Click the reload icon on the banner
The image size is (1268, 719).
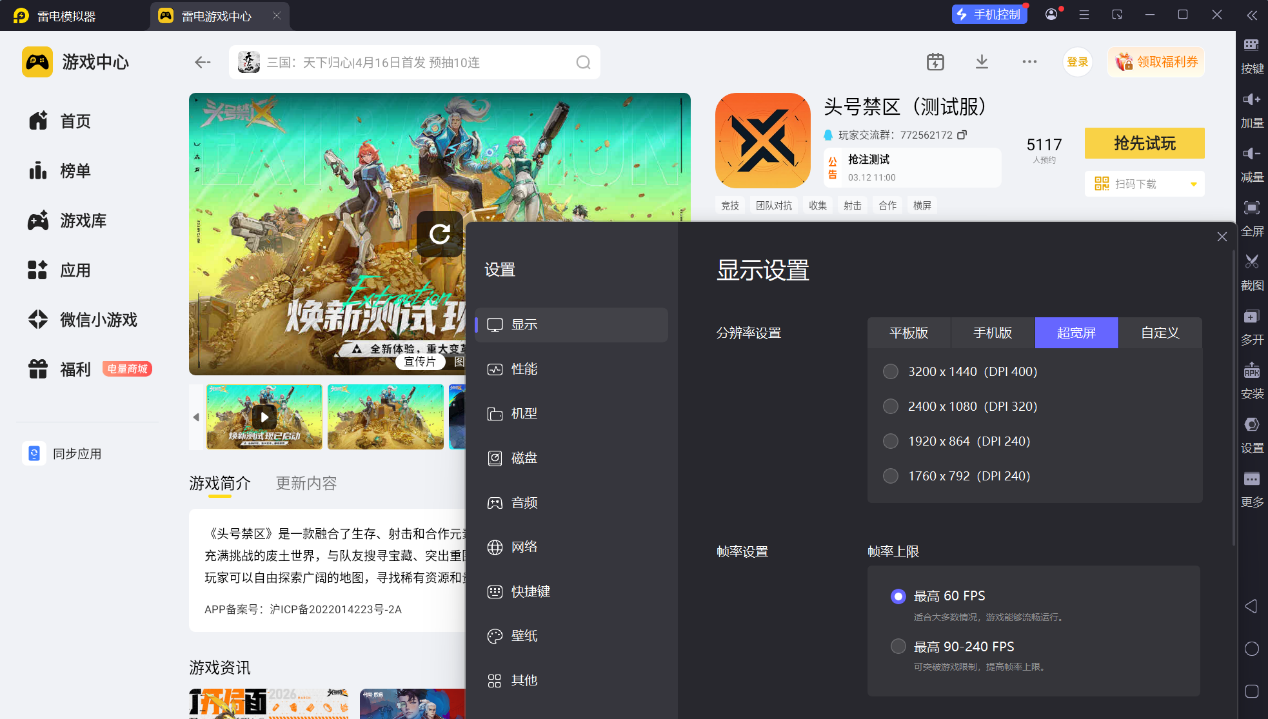[440, 234]
